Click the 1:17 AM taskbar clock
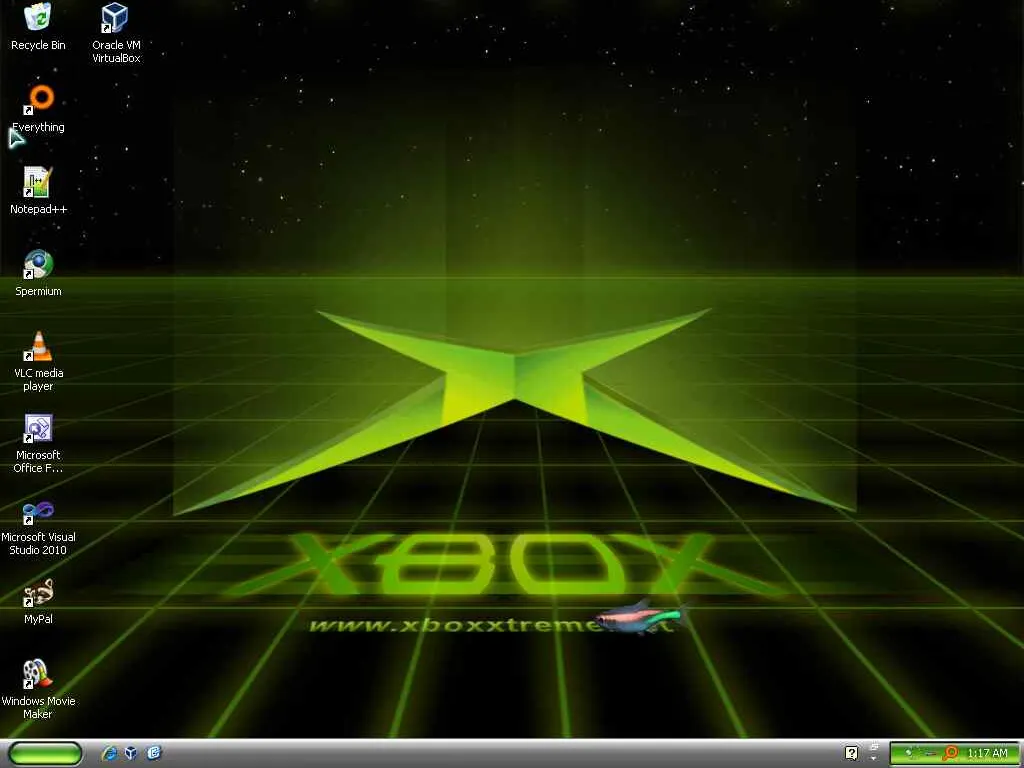The image size is (1024, 768). click(987, 753)
